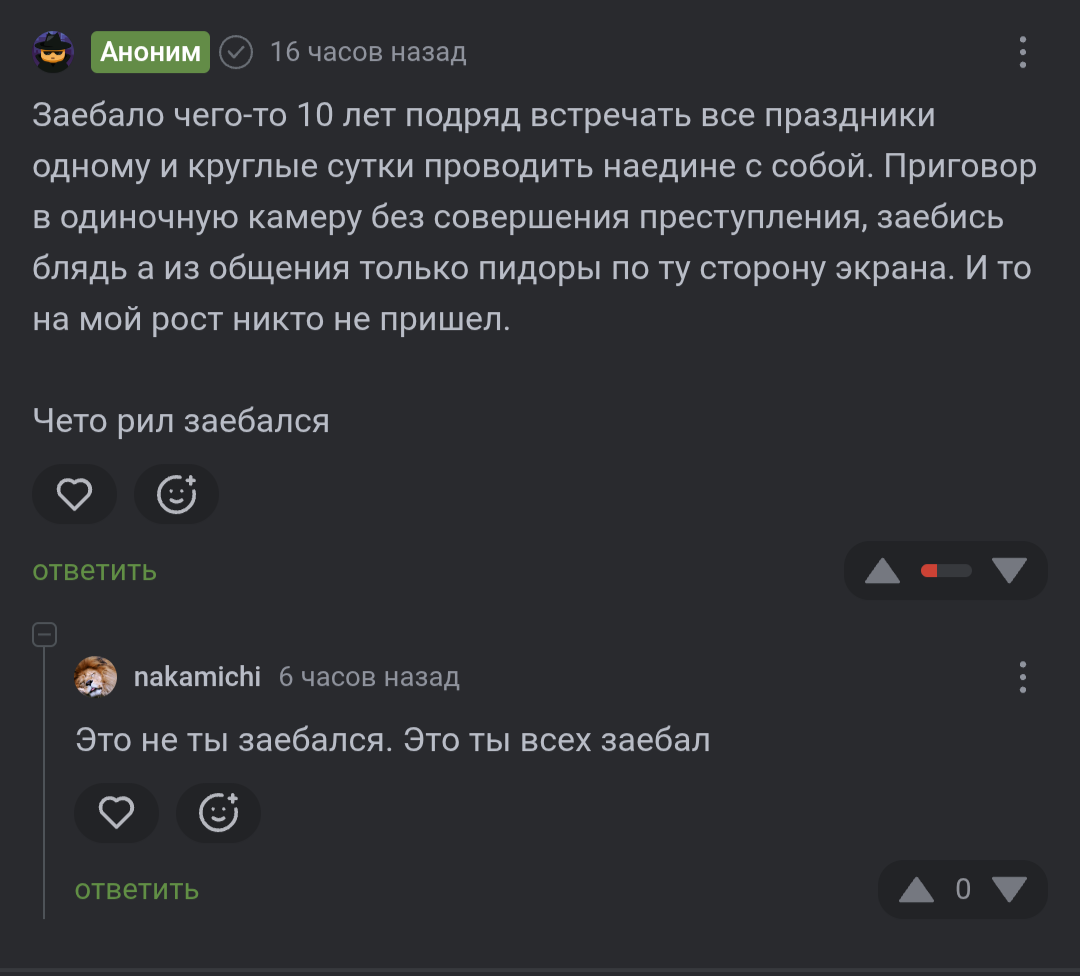1080x976 pixels.
Task: Add emoji reaction to nakamichi's reply
Action: click(x=219, y=813)
